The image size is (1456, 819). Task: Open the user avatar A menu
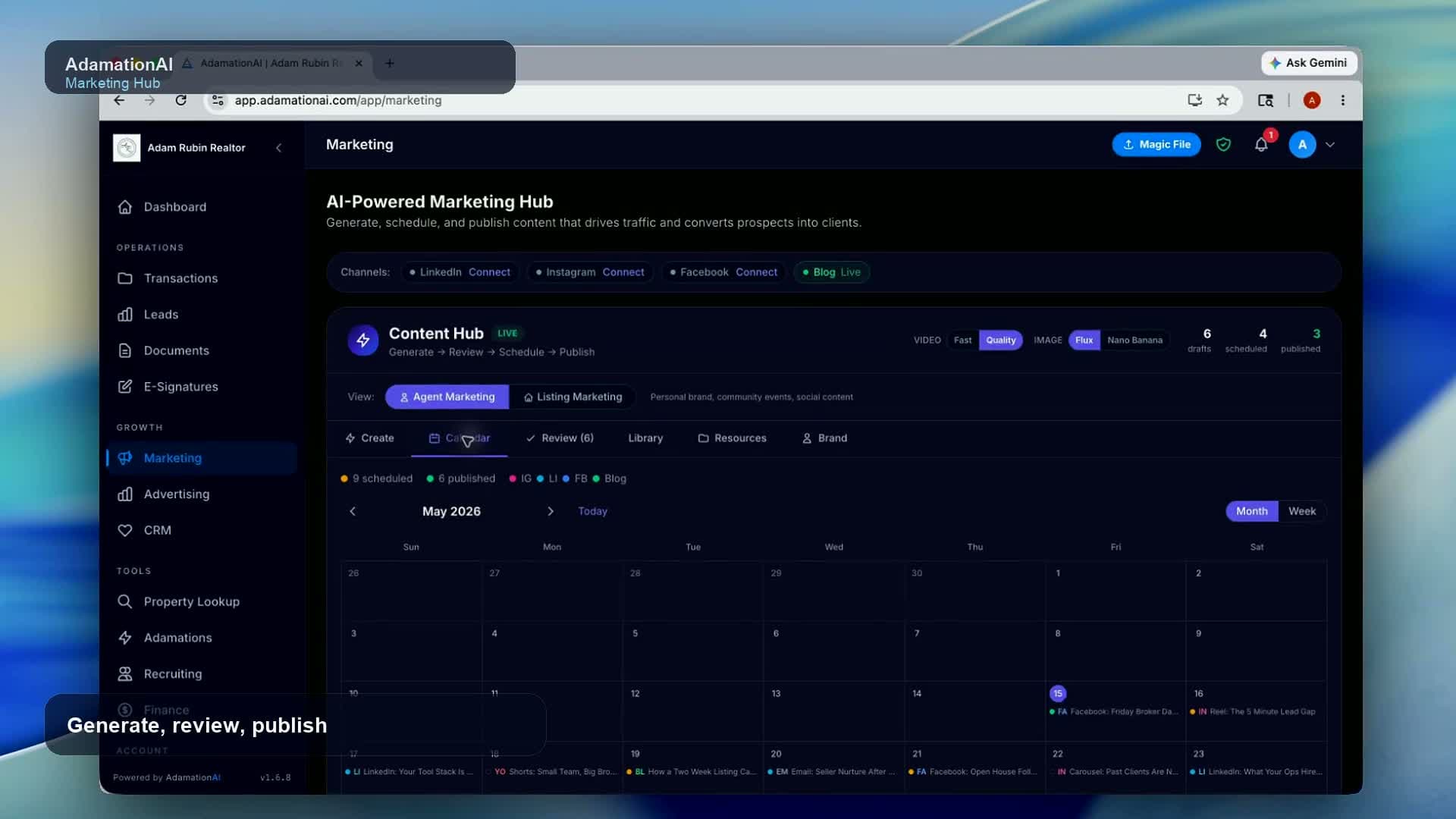(1302, 145)
